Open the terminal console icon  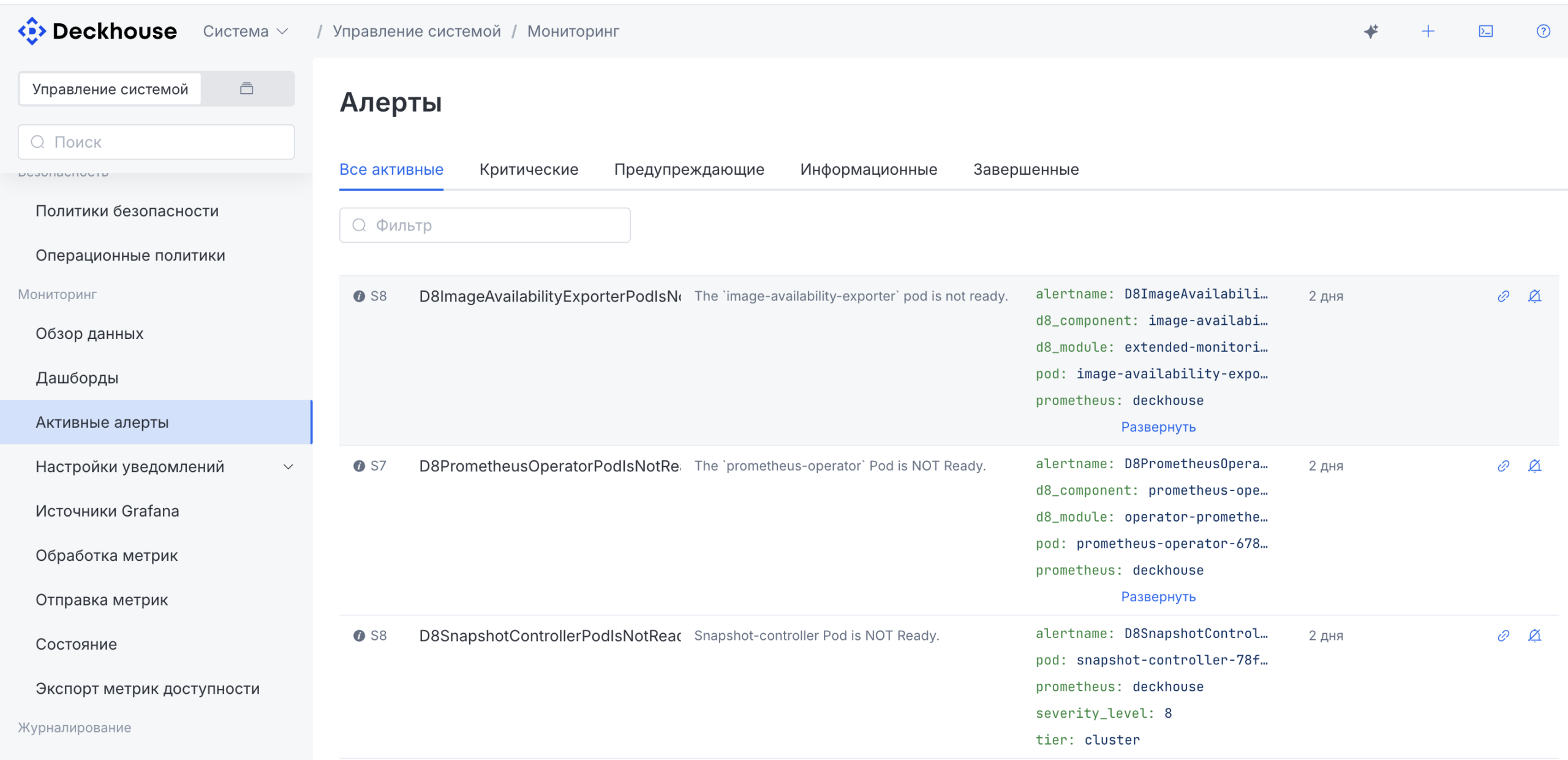coord(1486,31)
